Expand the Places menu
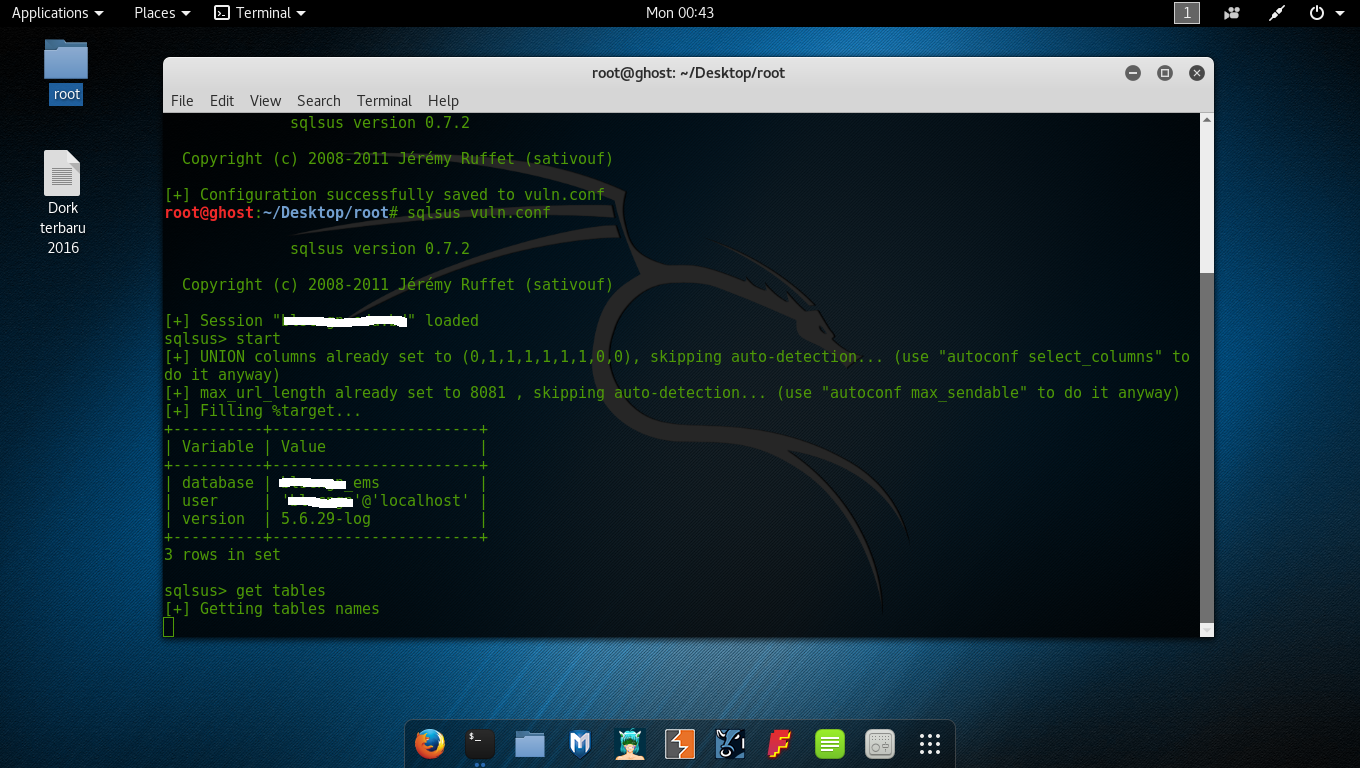The image size is (1360, 768). 162,13
